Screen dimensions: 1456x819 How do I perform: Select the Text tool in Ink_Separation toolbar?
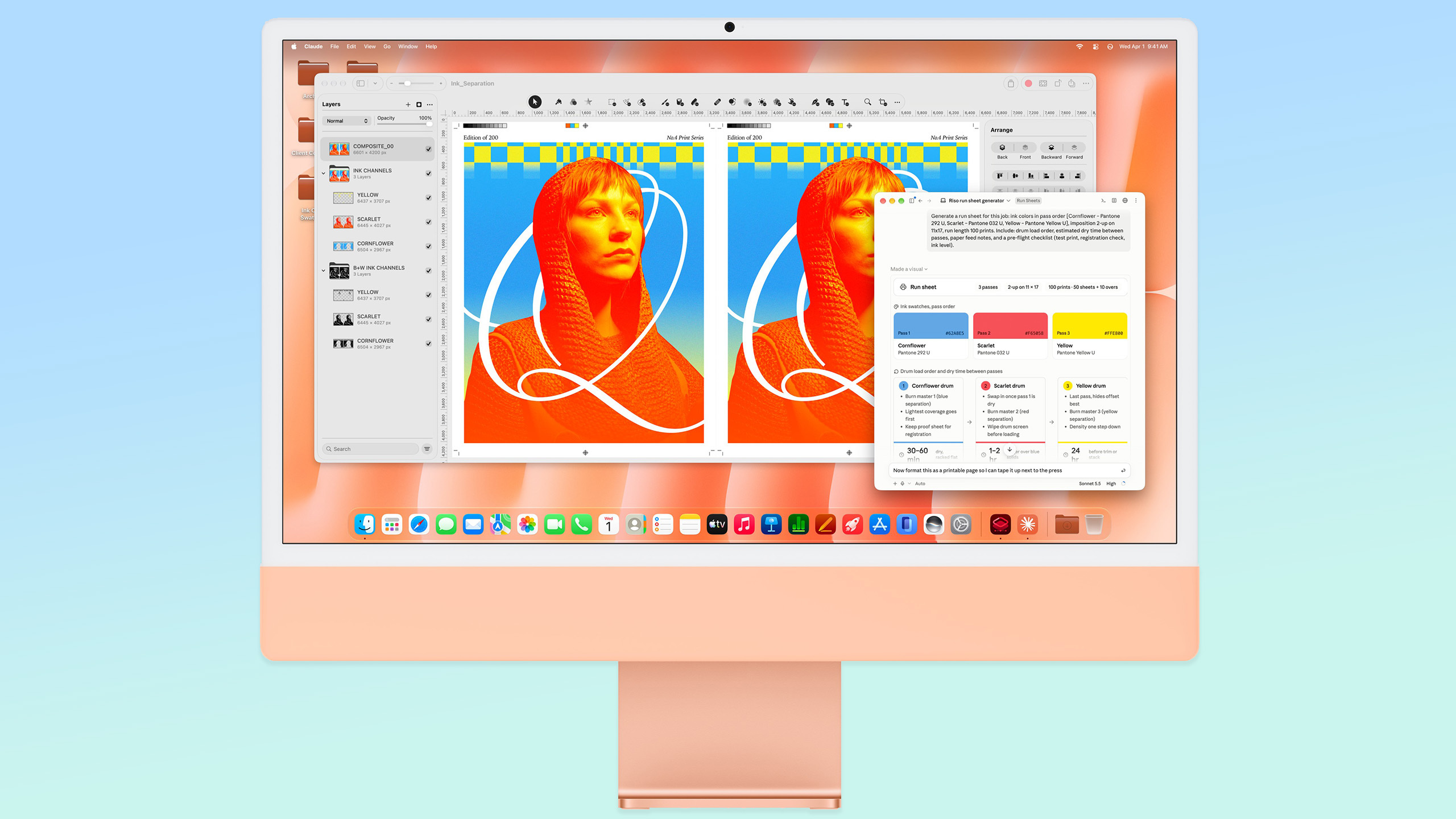click(x=845, y=102)
